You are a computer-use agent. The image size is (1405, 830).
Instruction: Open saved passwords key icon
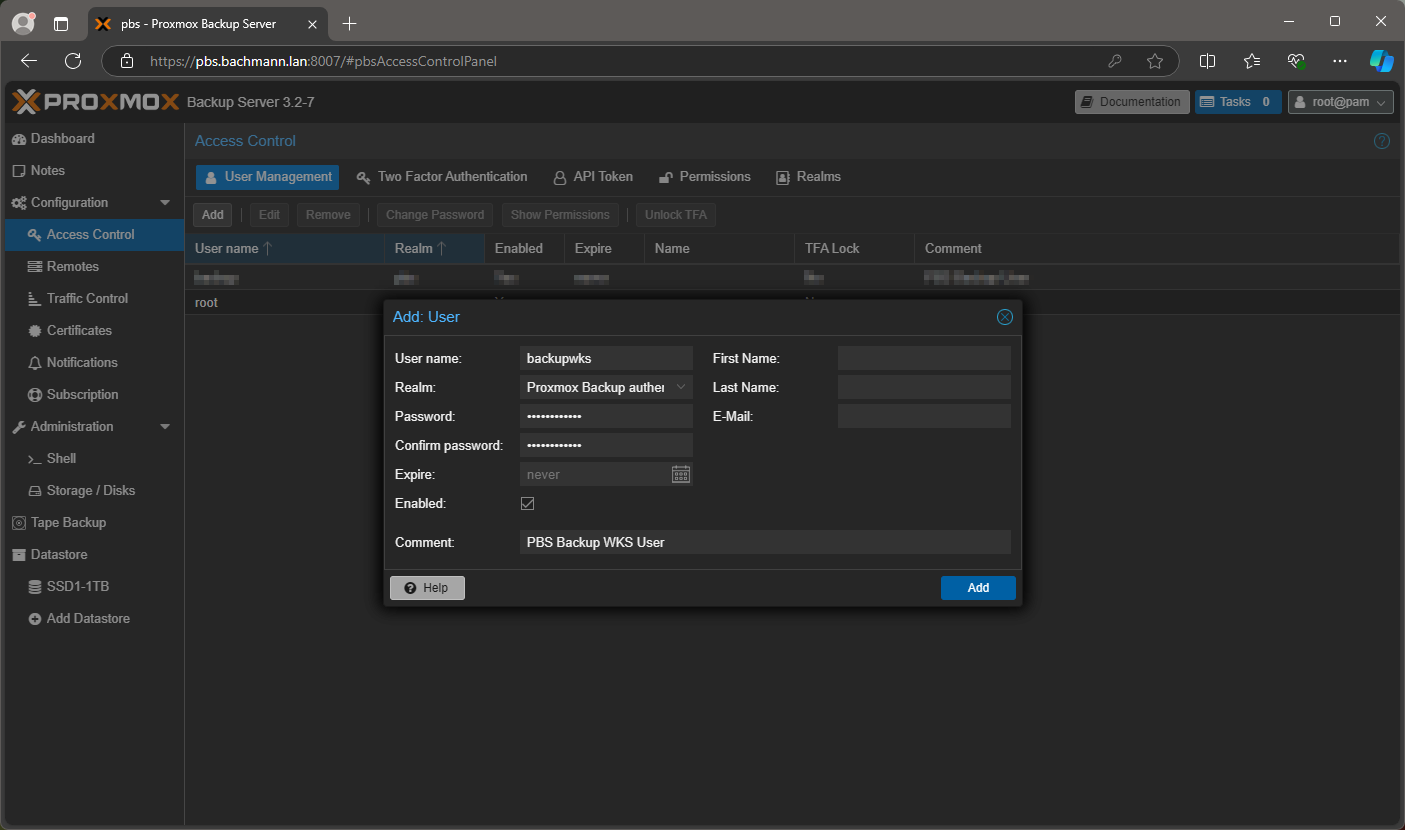1115,61
